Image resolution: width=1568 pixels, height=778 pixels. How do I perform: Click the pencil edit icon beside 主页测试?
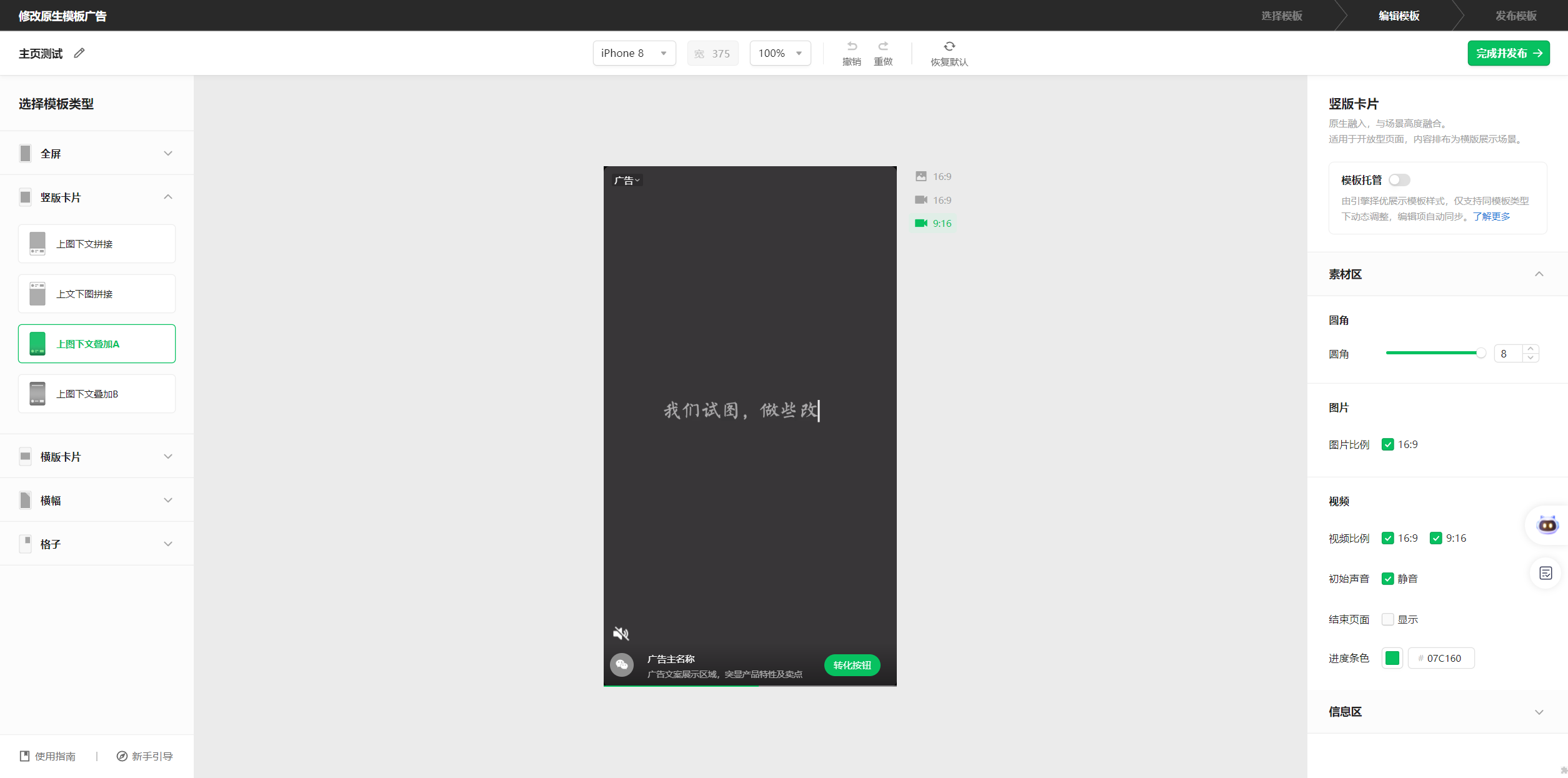[x=79, y=53]
